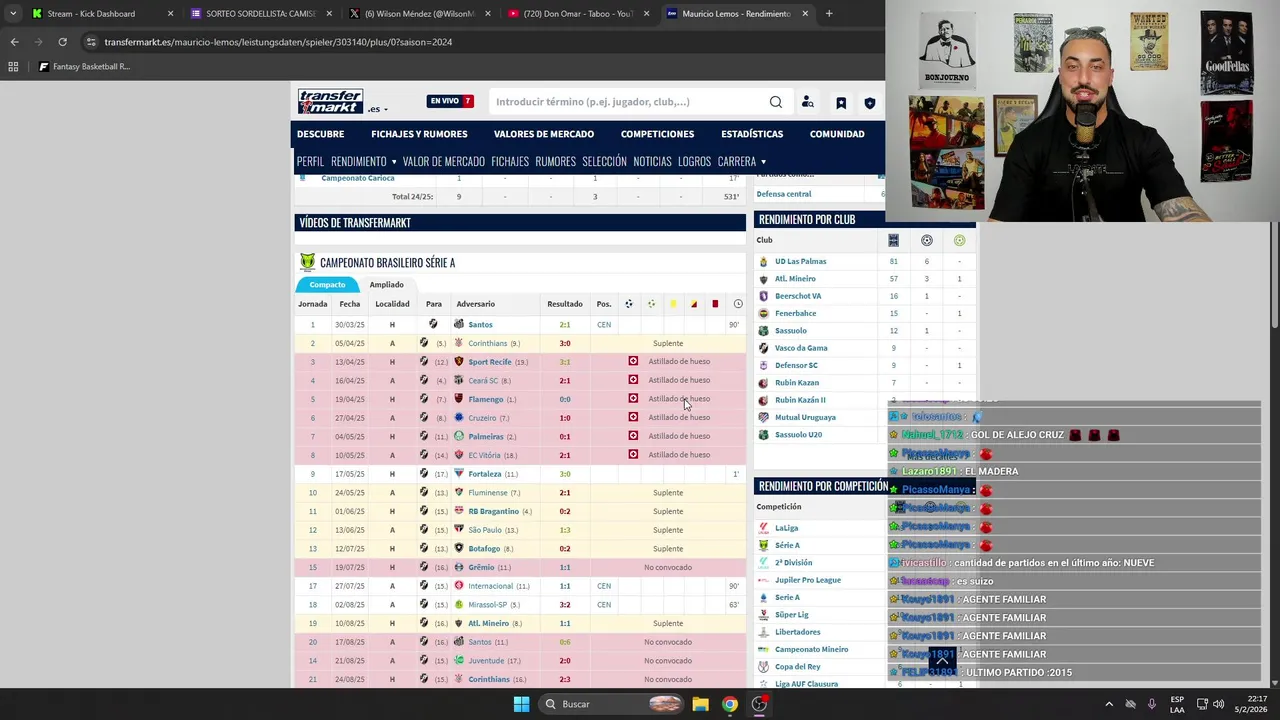The image size is (1280, 720).
Task: Open the Atl. Mineiro club link in sidebar
Action: point(795,279)
